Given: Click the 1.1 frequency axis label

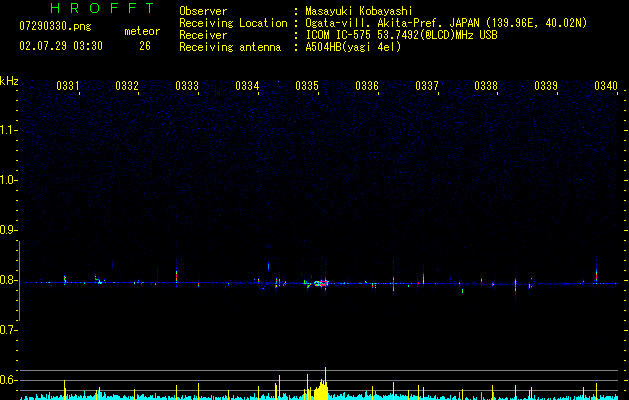Looking at the screenshot, I should tap(8, 130).
